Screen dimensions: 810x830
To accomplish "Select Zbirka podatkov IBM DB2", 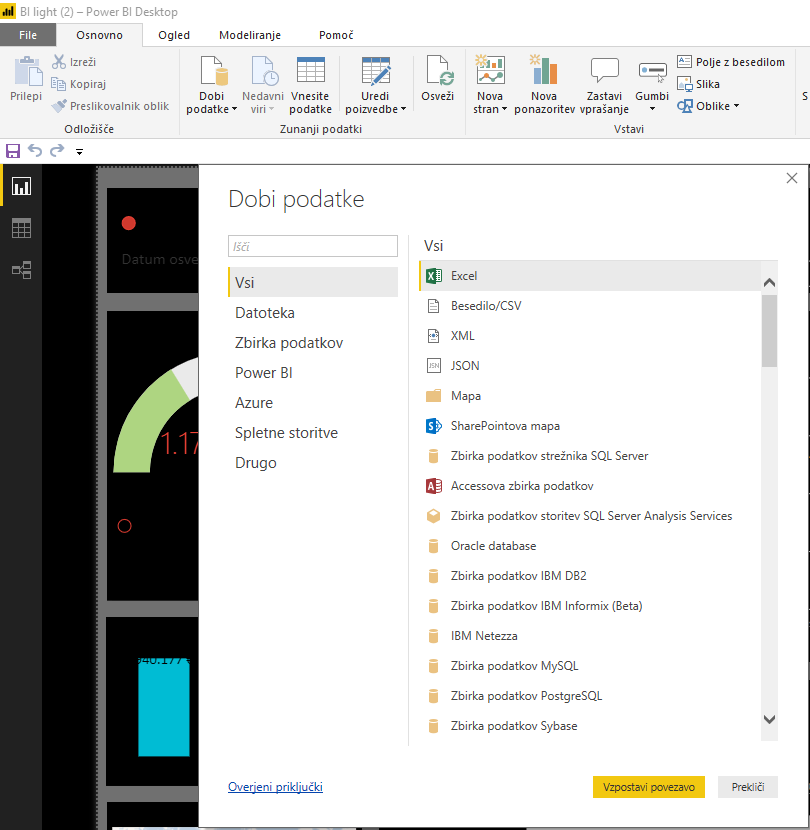I will click(590, 576).
